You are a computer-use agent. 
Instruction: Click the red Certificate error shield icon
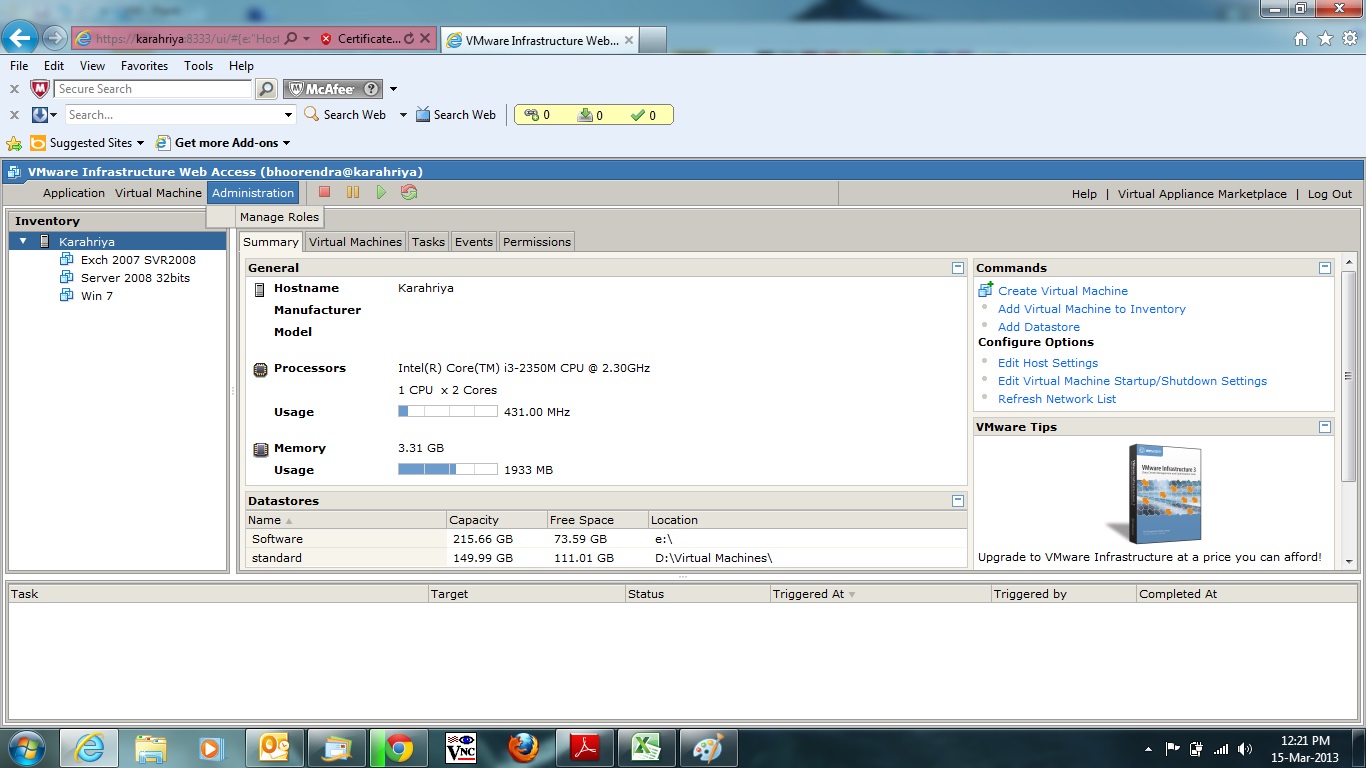click(326, 39)
